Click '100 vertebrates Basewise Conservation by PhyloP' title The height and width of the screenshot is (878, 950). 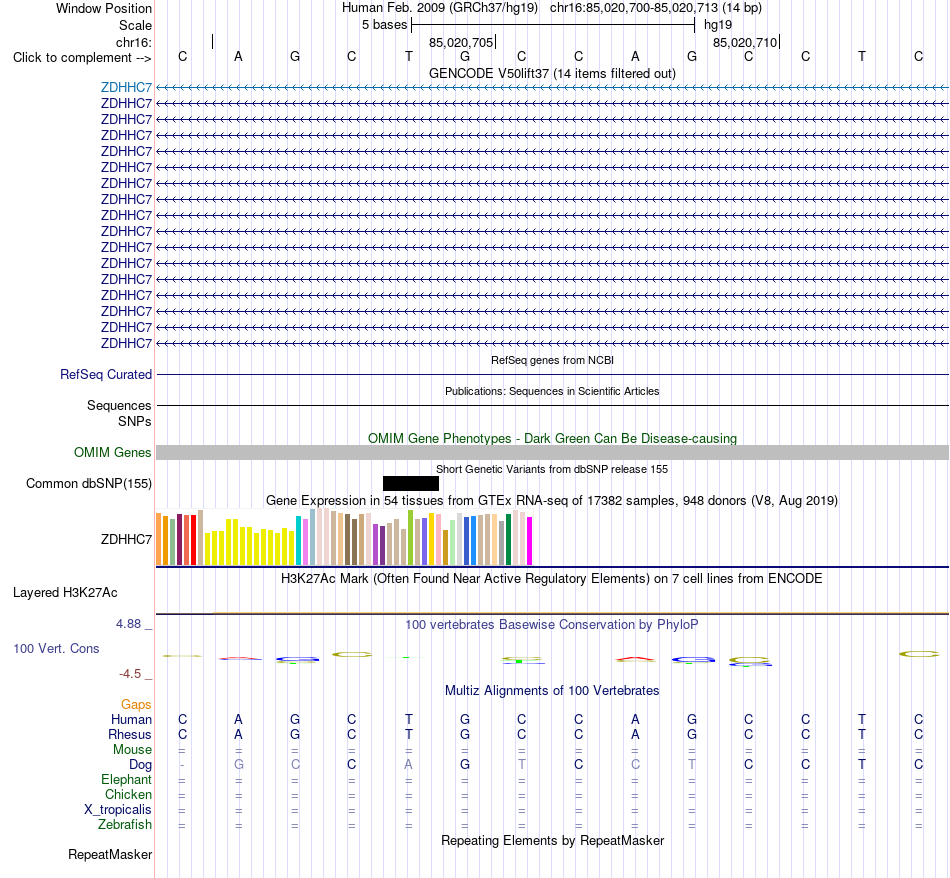[x=552, y=624]
